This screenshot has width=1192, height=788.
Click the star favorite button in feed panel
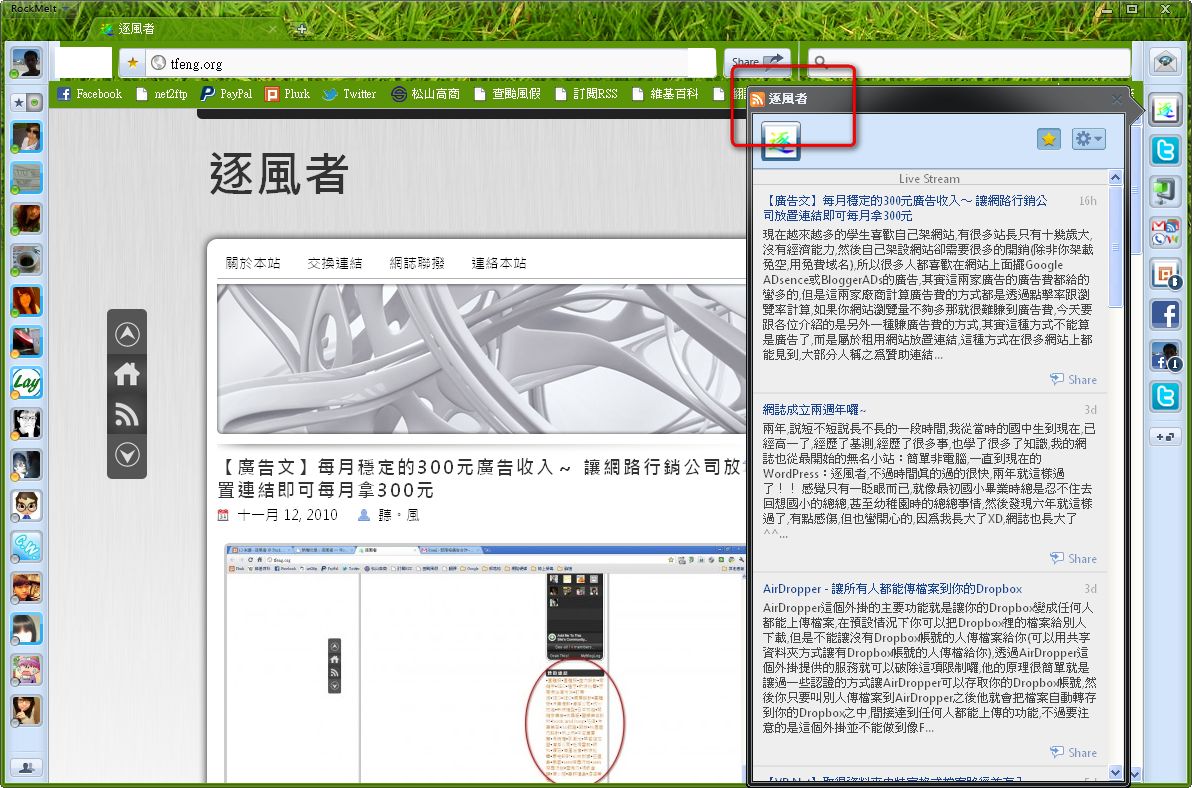click(x=1049, y=139)
